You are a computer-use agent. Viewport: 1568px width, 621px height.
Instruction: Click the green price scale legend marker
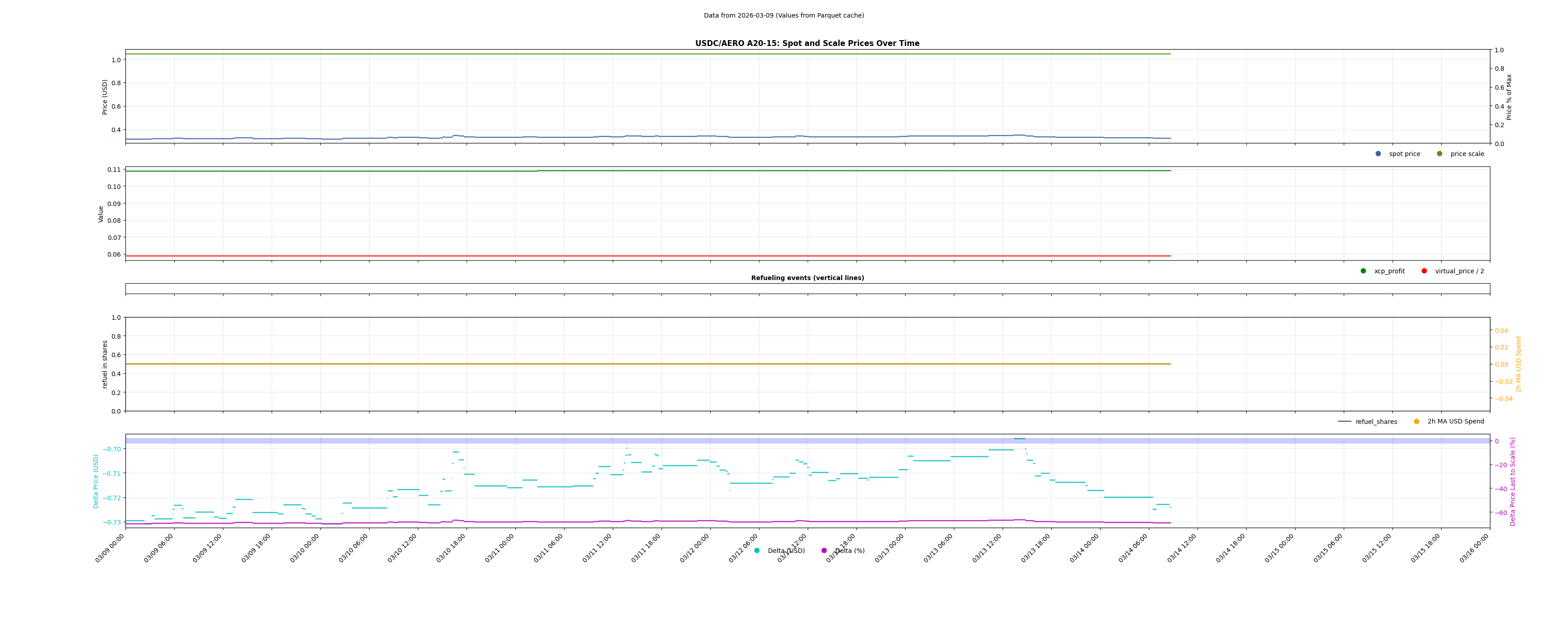point(1439,154)
